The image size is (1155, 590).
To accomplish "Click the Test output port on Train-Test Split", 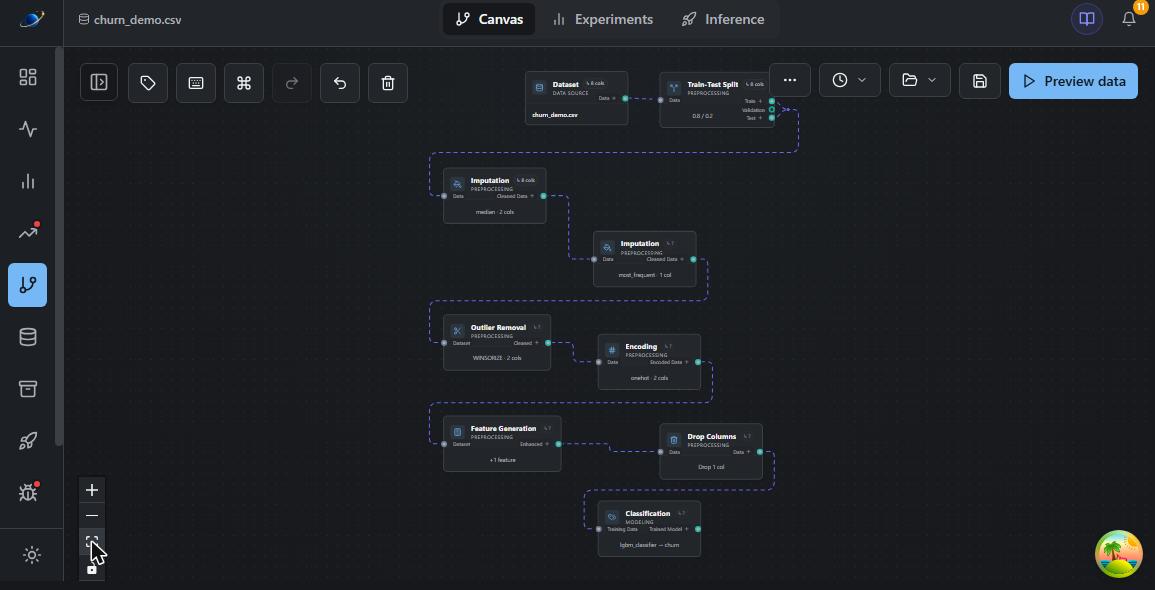I will (x=772, y=118).
